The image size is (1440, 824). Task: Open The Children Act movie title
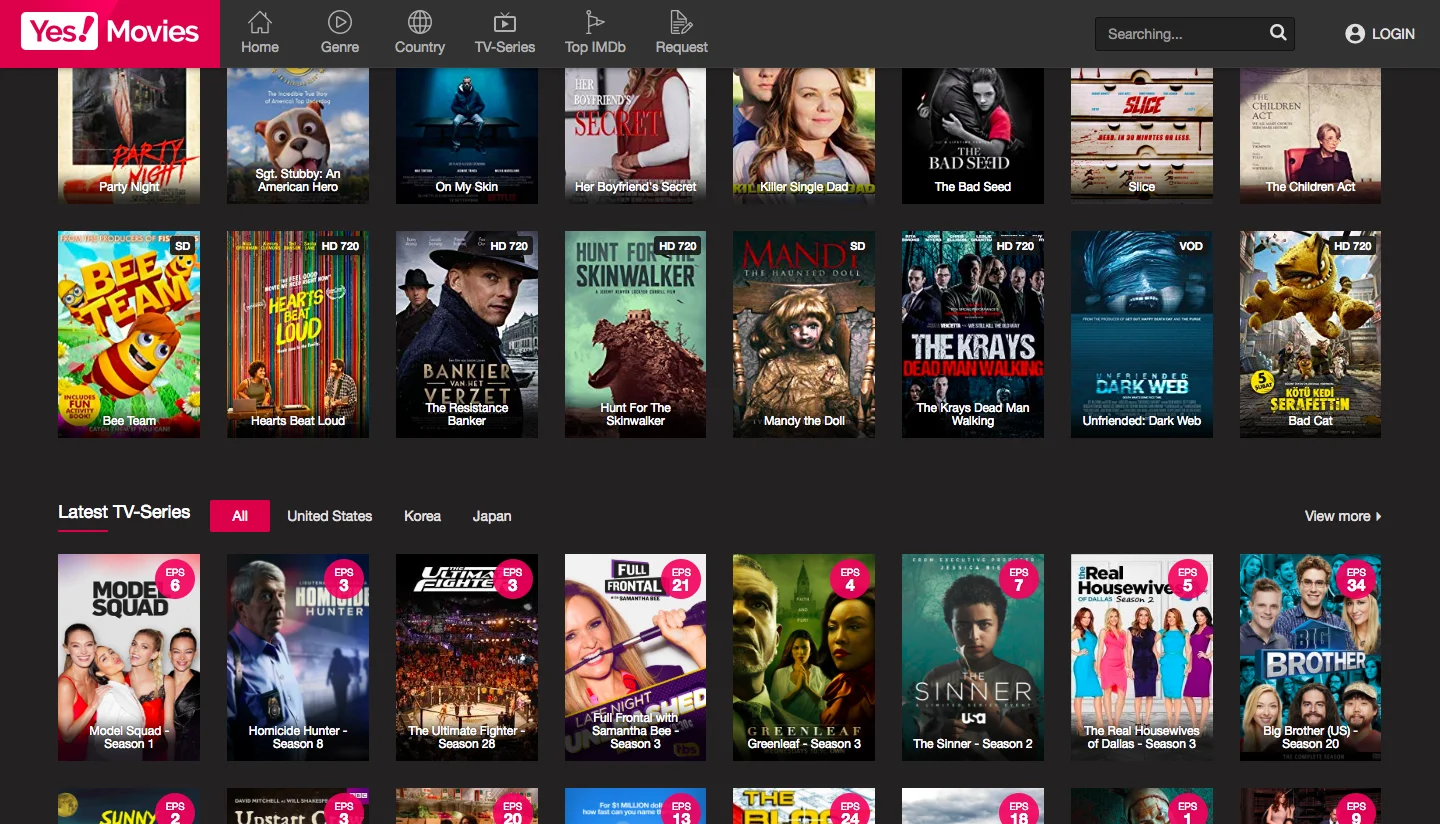pos(1310,187)
